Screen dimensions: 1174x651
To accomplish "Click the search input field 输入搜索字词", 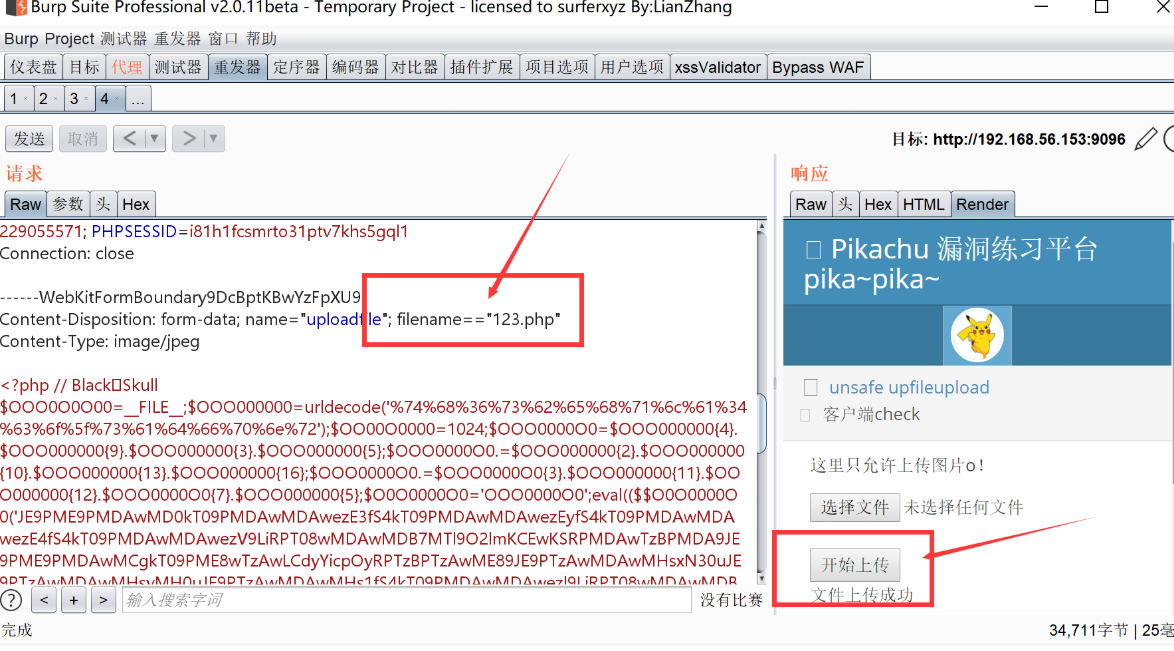I will coord(406,600).
